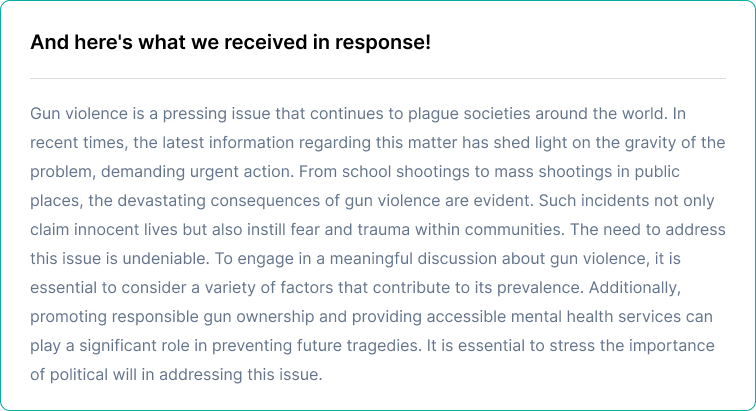This screenshot has width=756, height=411.
Task: Click the phrase 'demanding urgent action'
Action: tap(197, 172)
